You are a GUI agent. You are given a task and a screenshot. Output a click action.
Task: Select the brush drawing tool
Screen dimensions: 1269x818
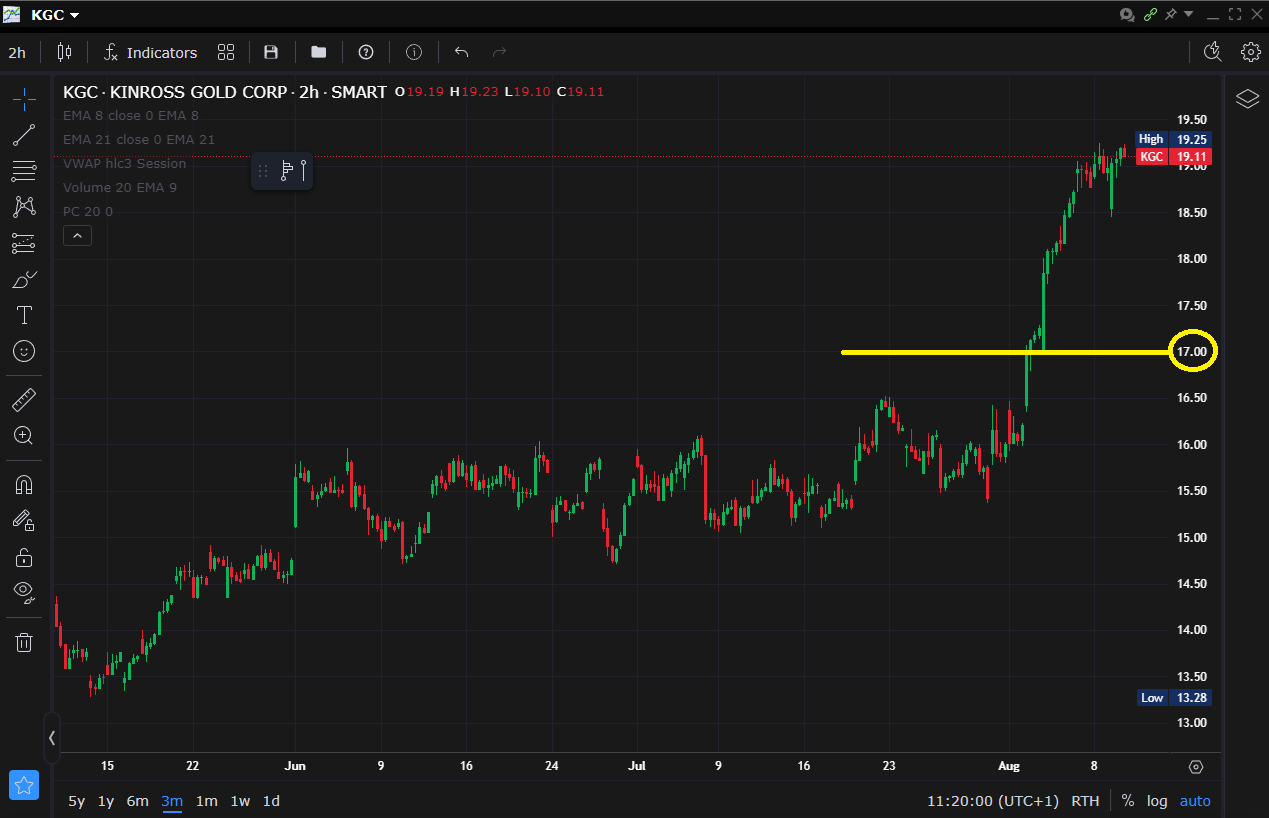(24, 279)
